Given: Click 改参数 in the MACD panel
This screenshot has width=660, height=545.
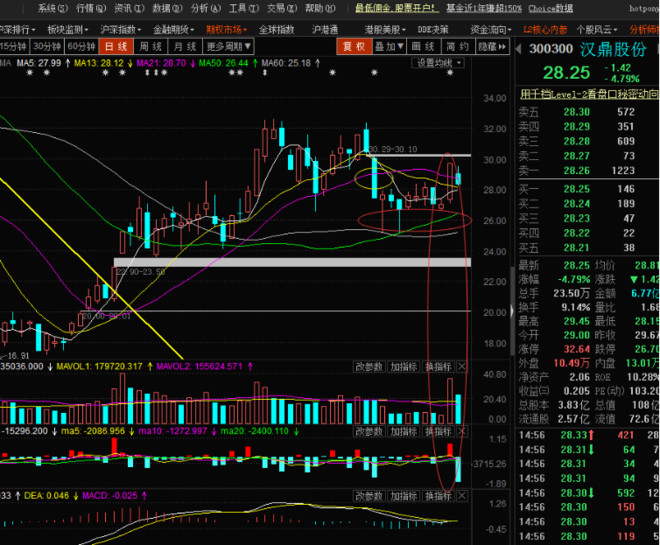Looking at the screenshot, I should 369,496.
